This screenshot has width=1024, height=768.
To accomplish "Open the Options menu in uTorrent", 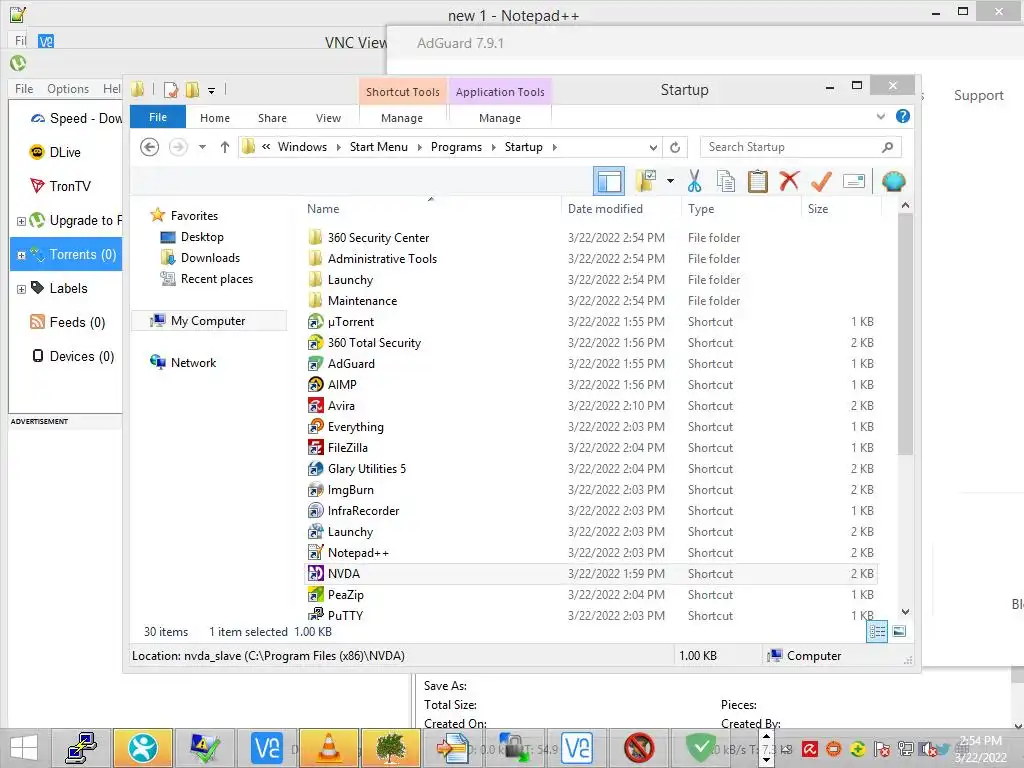I will [68, 89].
